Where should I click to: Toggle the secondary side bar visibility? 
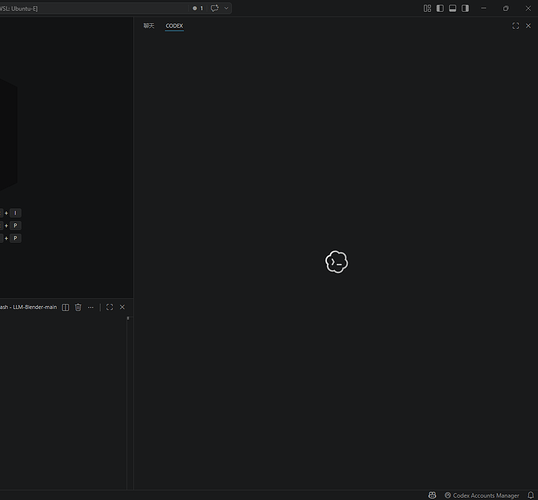point(465,8)
